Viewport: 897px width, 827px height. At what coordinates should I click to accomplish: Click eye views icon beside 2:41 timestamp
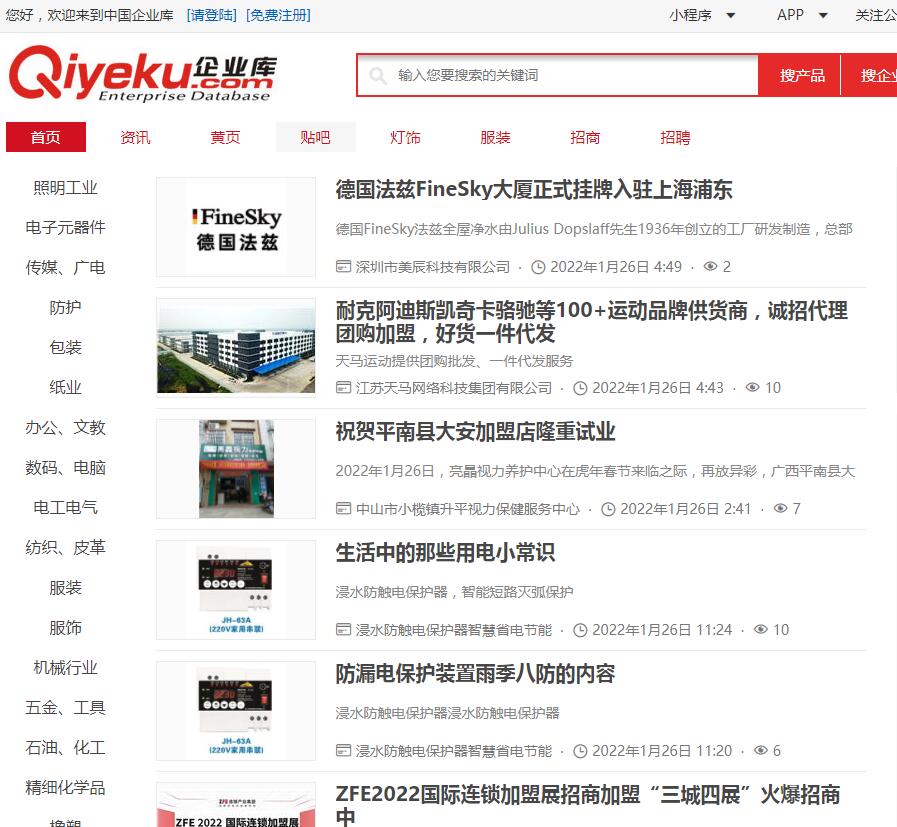780,508
